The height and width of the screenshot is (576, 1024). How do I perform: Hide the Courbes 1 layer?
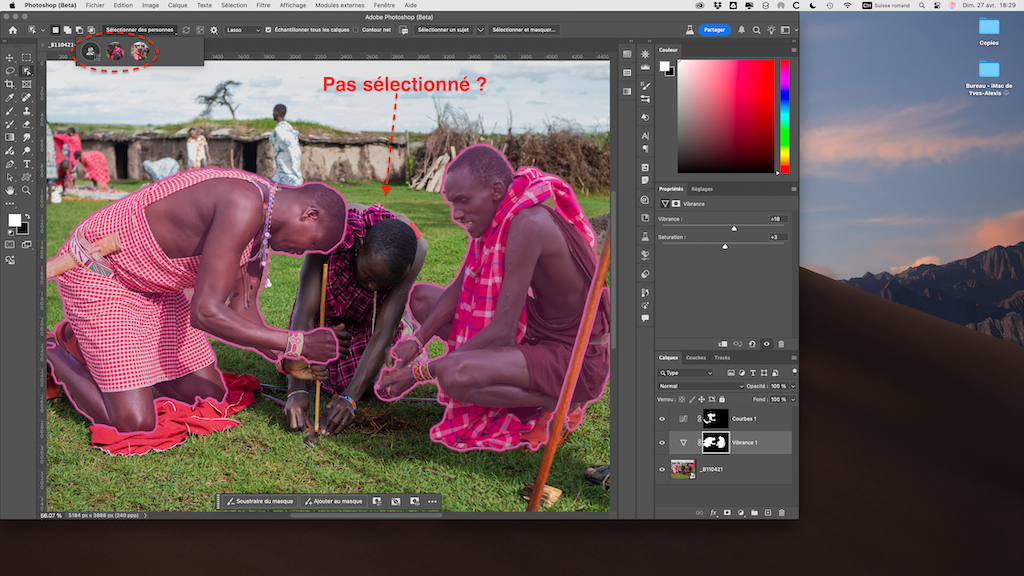click(x=662, y=419)
